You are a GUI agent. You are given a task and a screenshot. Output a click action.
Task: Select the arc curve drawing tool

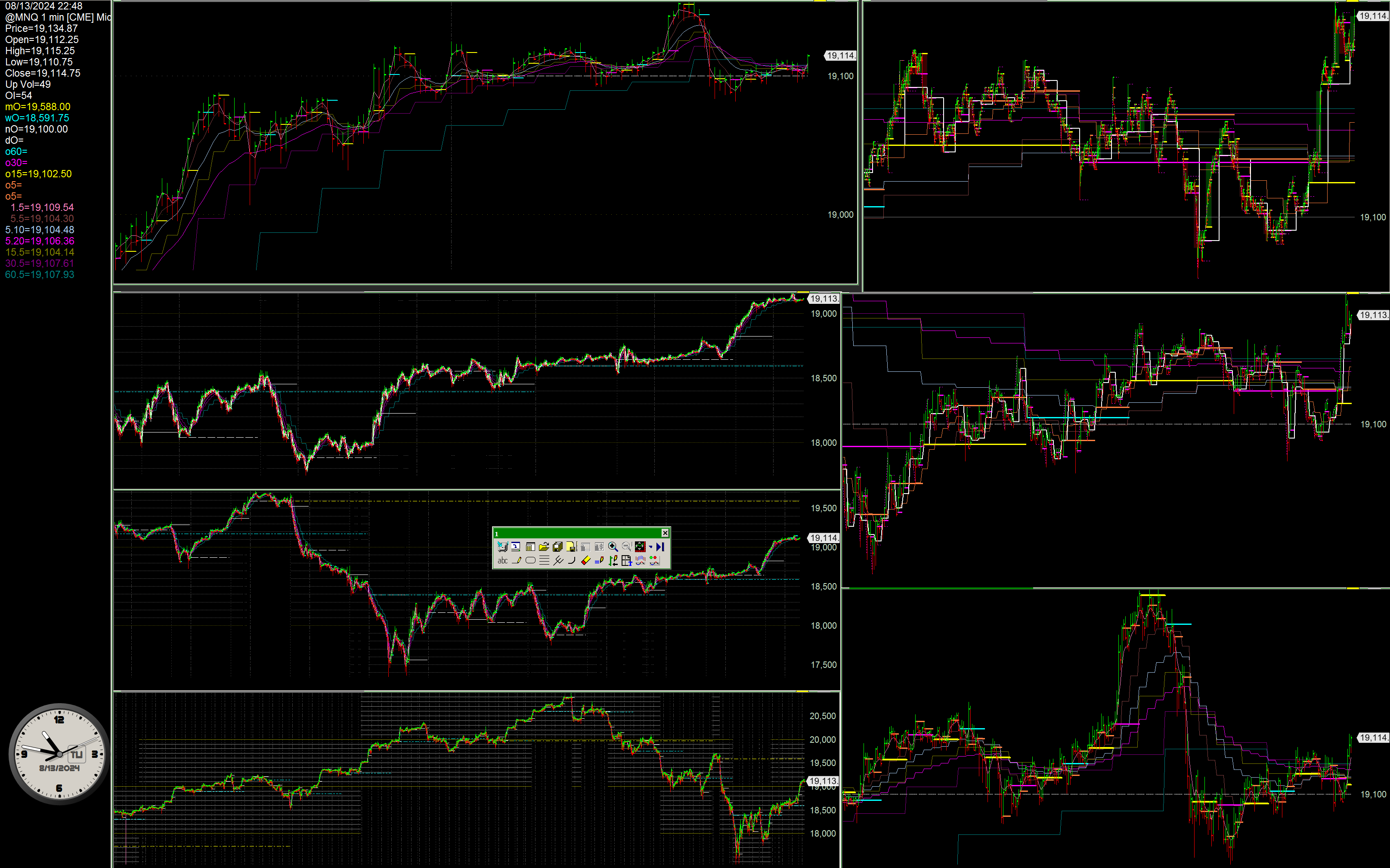[572, 561]
